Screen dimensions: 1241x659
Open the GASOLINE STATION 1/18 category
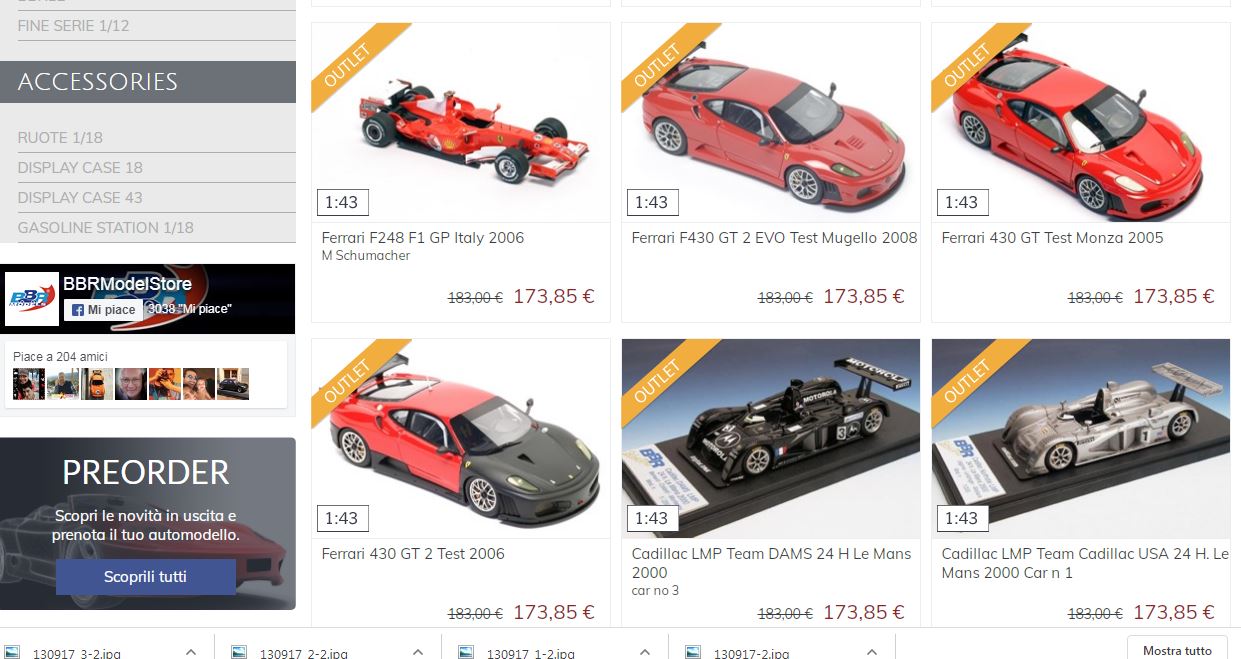pyautogui.click(x=106, y=227)
